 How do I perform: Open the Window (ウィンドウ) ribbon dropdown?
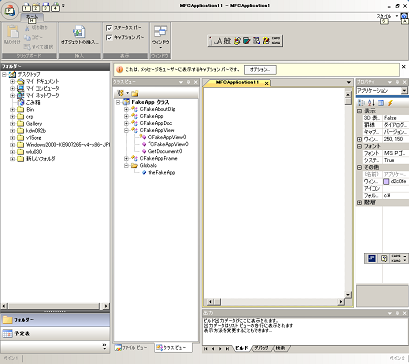(160, 37)
